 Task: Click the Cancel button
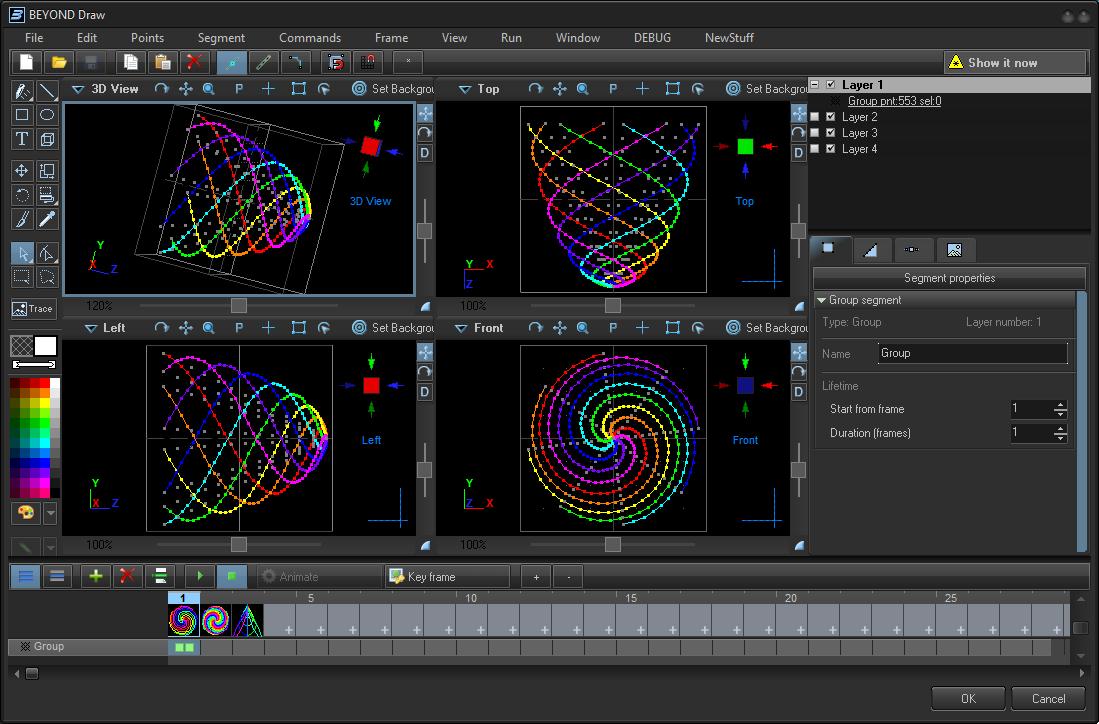[x=1048, y=698]
